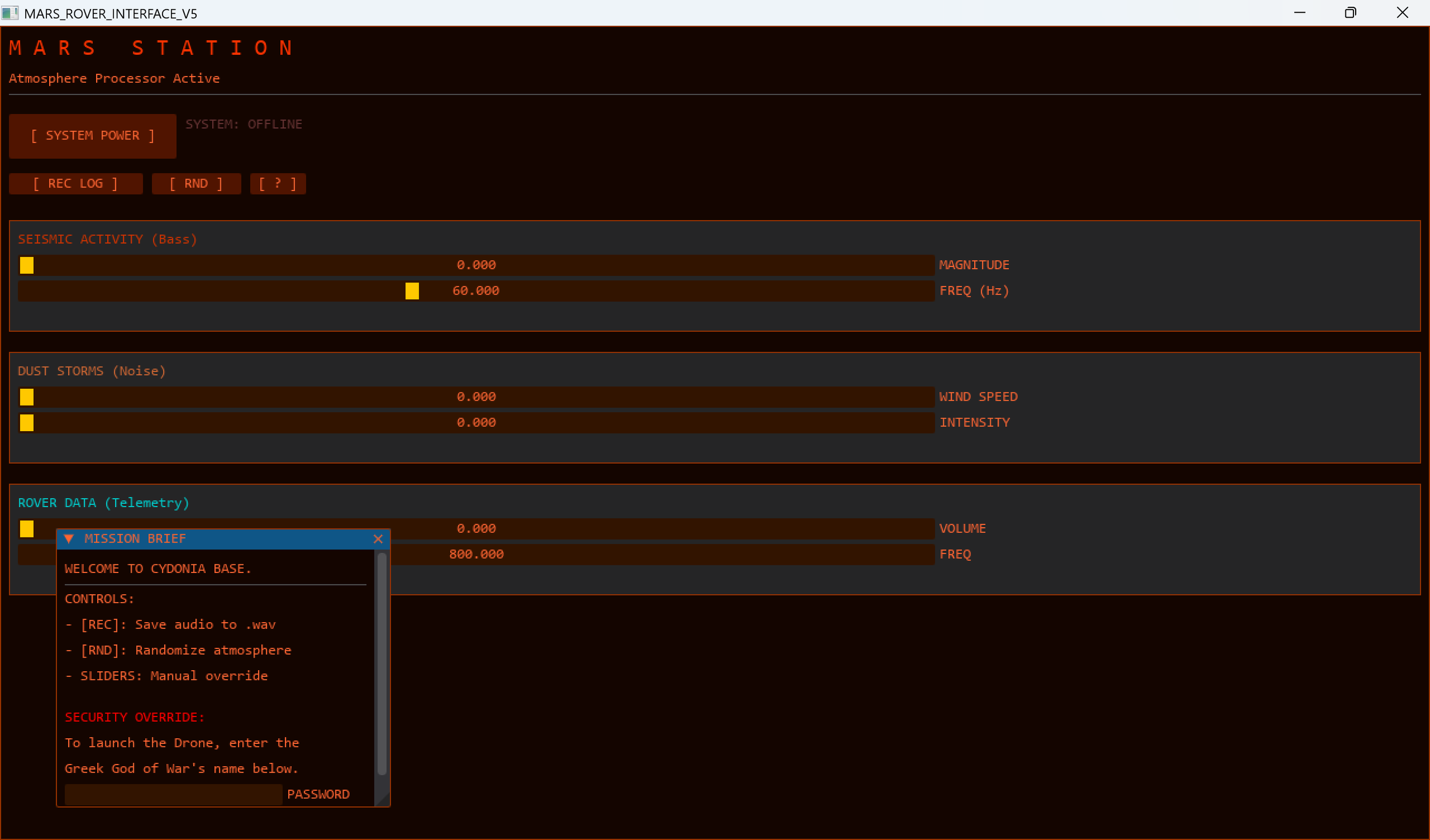This screenshot has height=840, width=1430.
Task: Close the MISSION BRIEF dialog
Action: [378, 538]
